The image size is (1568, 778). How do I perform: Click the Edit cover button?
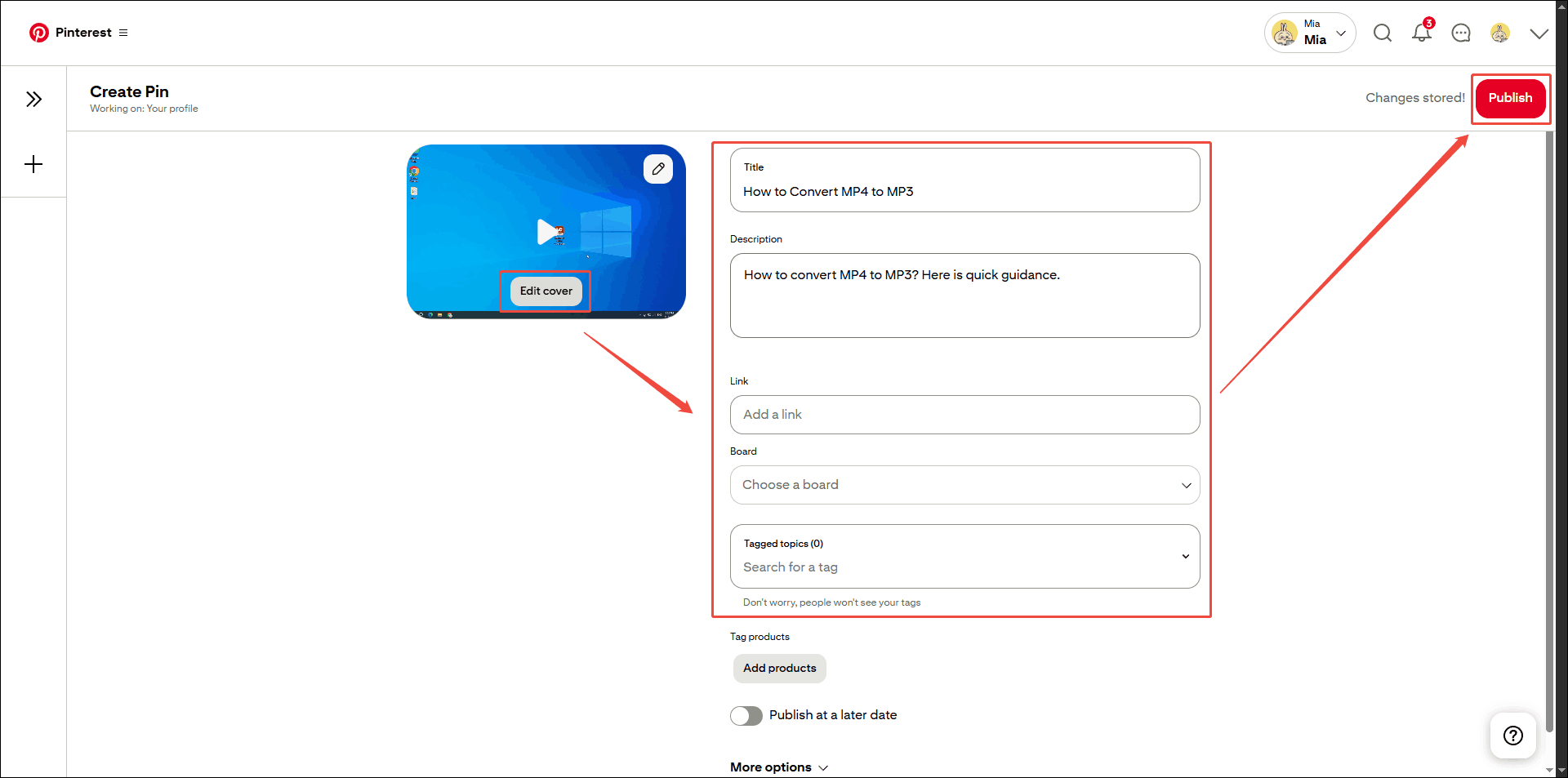tap(546, 291)
